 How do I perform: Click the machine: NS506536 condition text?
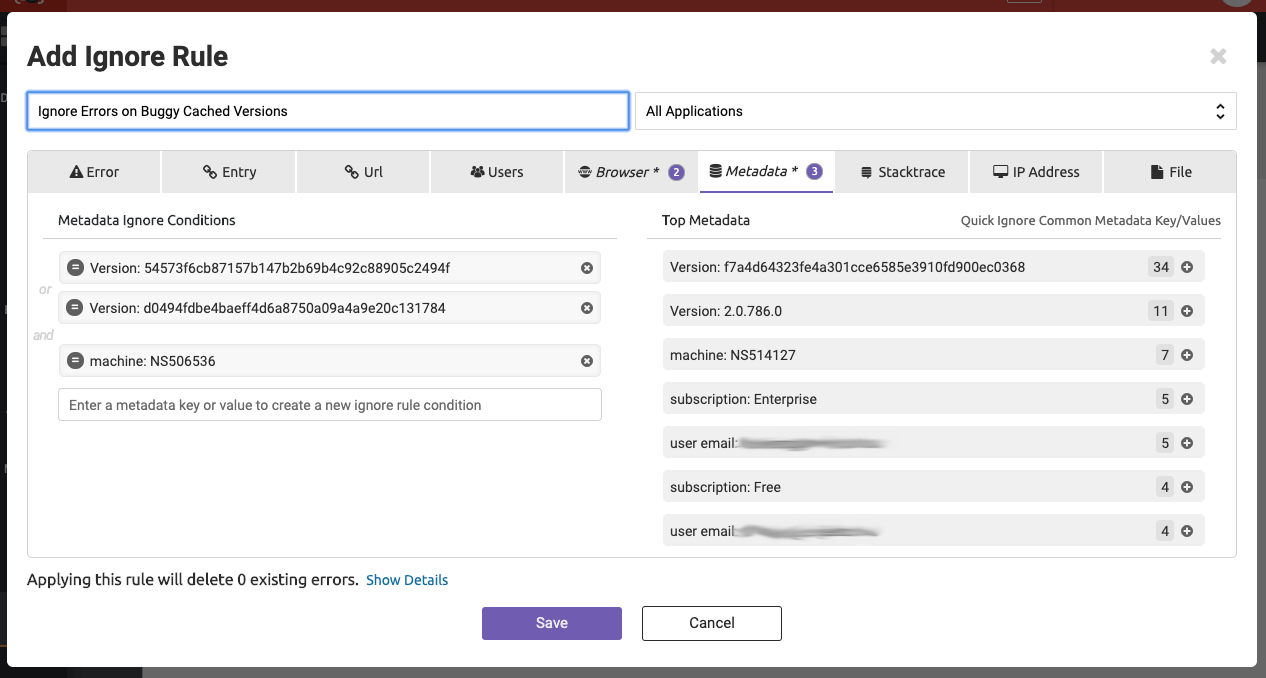pyautogui.click(x=153, y=361)
